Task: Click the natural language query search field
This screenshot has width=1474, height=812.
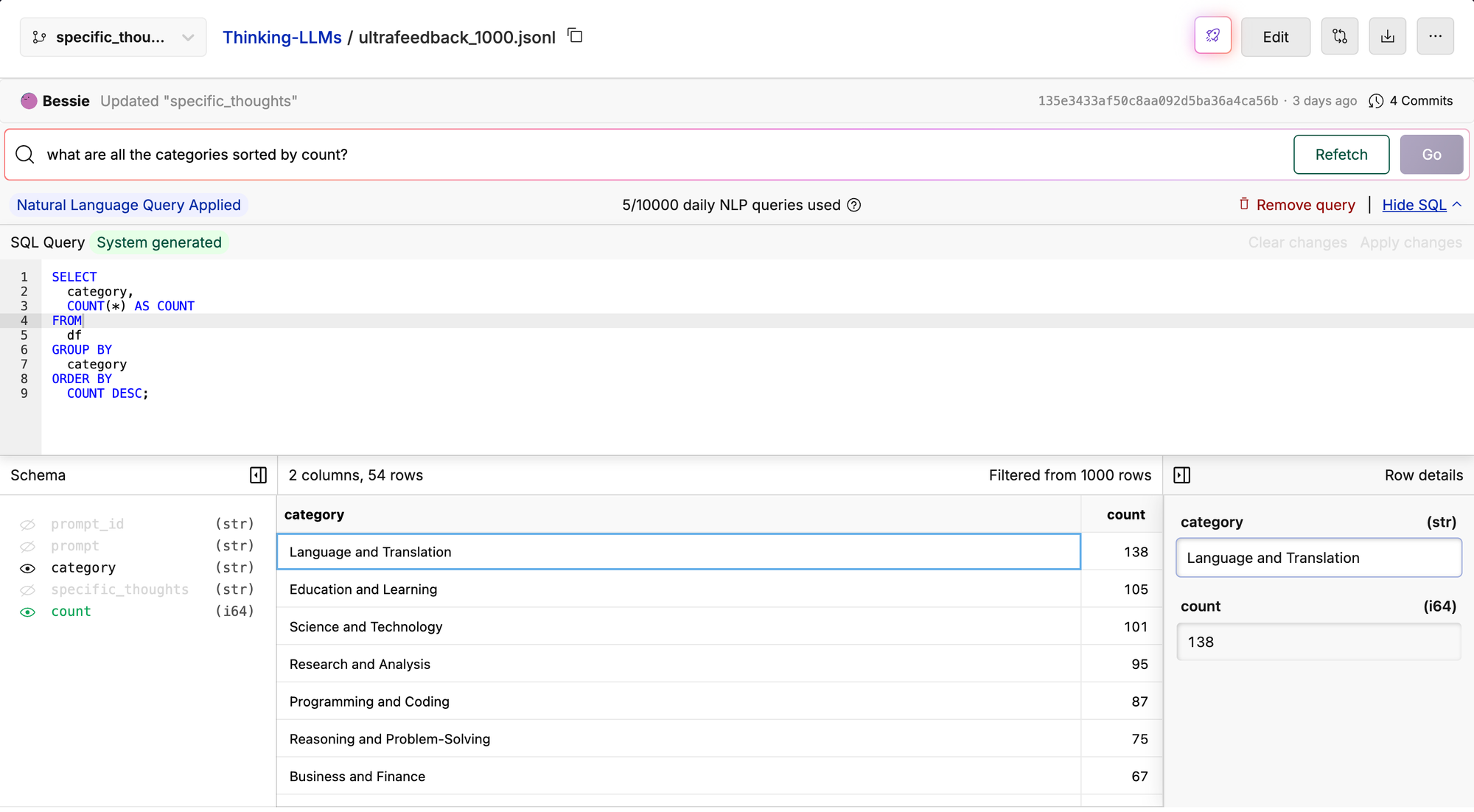Action: (x=663, y=155)
